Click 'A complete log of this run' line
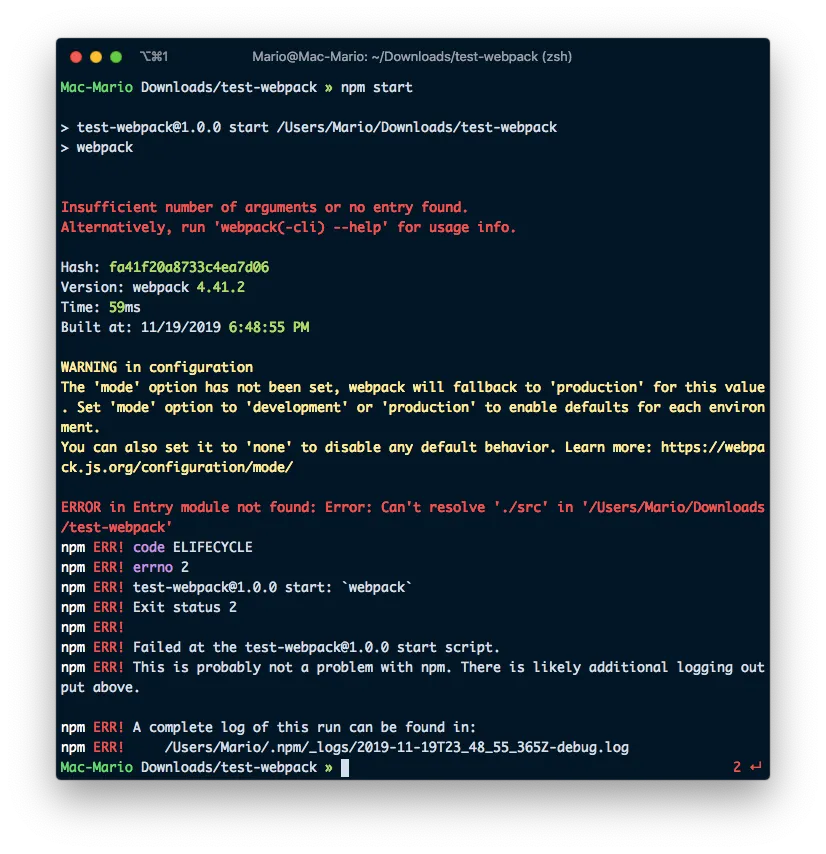The image size is (826, 854). coord(268,728)
